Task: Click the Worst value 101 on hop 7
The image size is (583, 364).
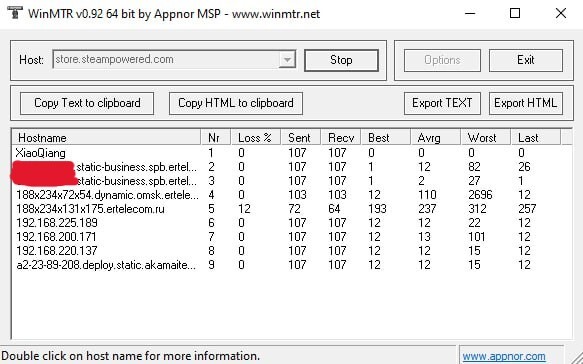Action: pyautogui.click(x=477, y=237)
